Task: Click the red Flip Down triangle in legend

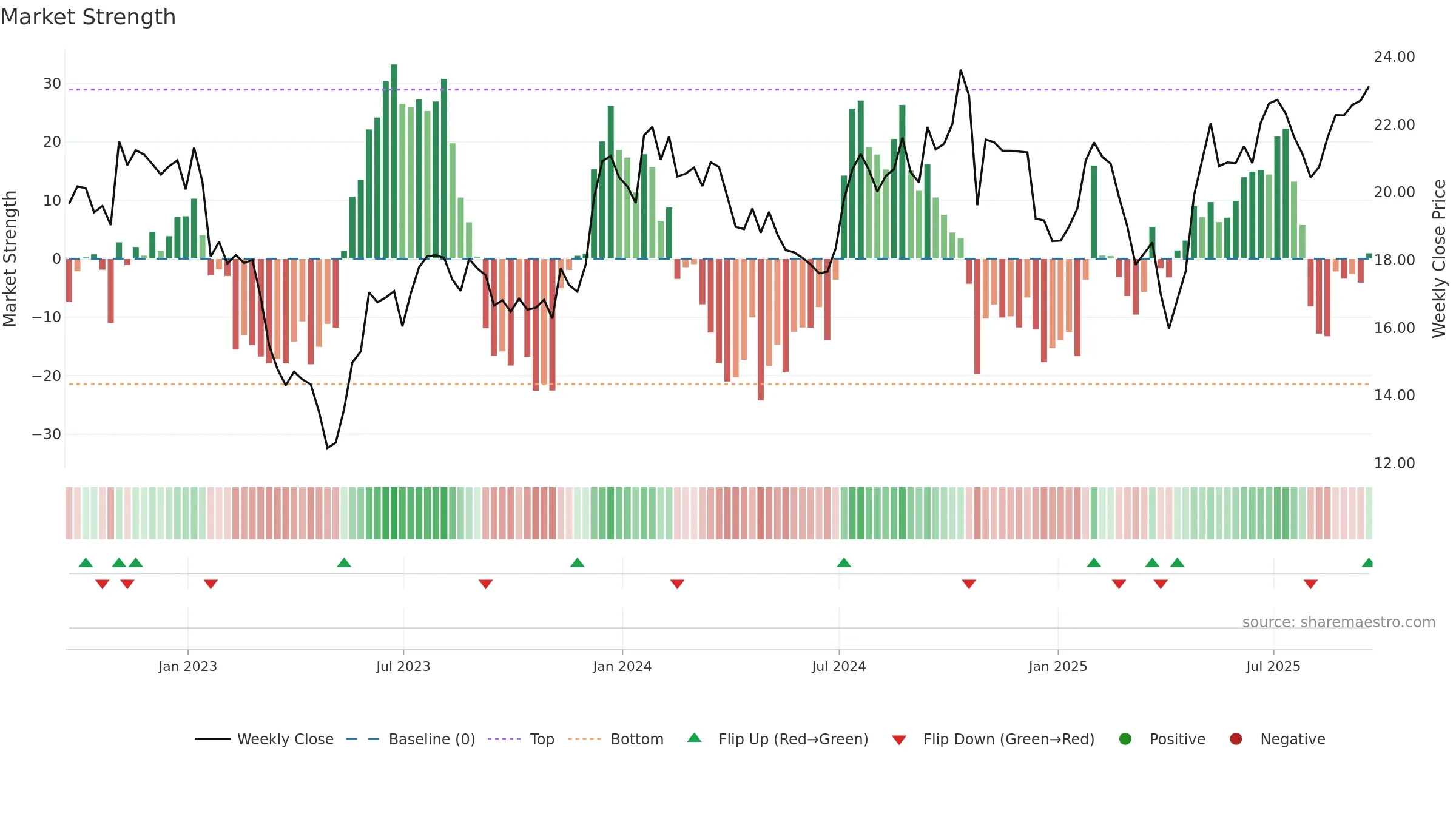Action: [x=899, y=740]
